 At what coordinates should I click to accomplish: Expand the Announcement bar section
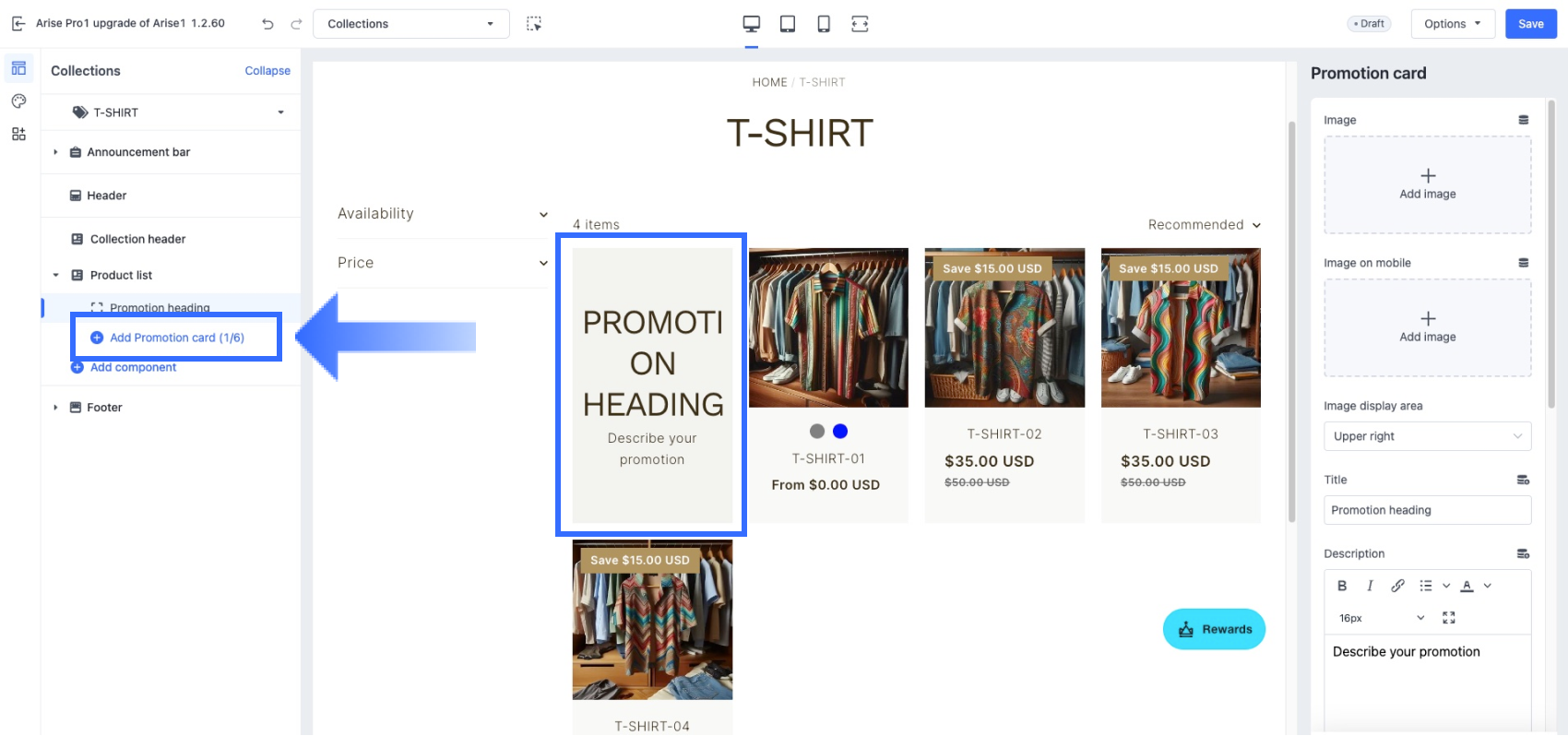[x=55, y=152]
